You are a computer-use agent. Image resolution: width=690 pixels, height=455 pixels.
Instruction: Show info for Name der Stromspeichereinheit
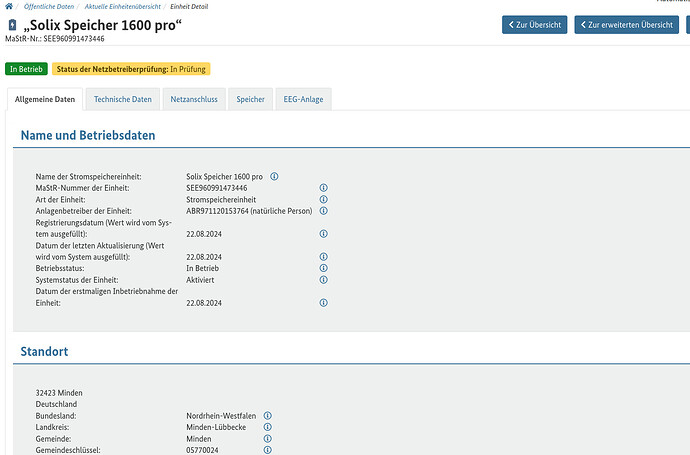(x=274, y=176)
